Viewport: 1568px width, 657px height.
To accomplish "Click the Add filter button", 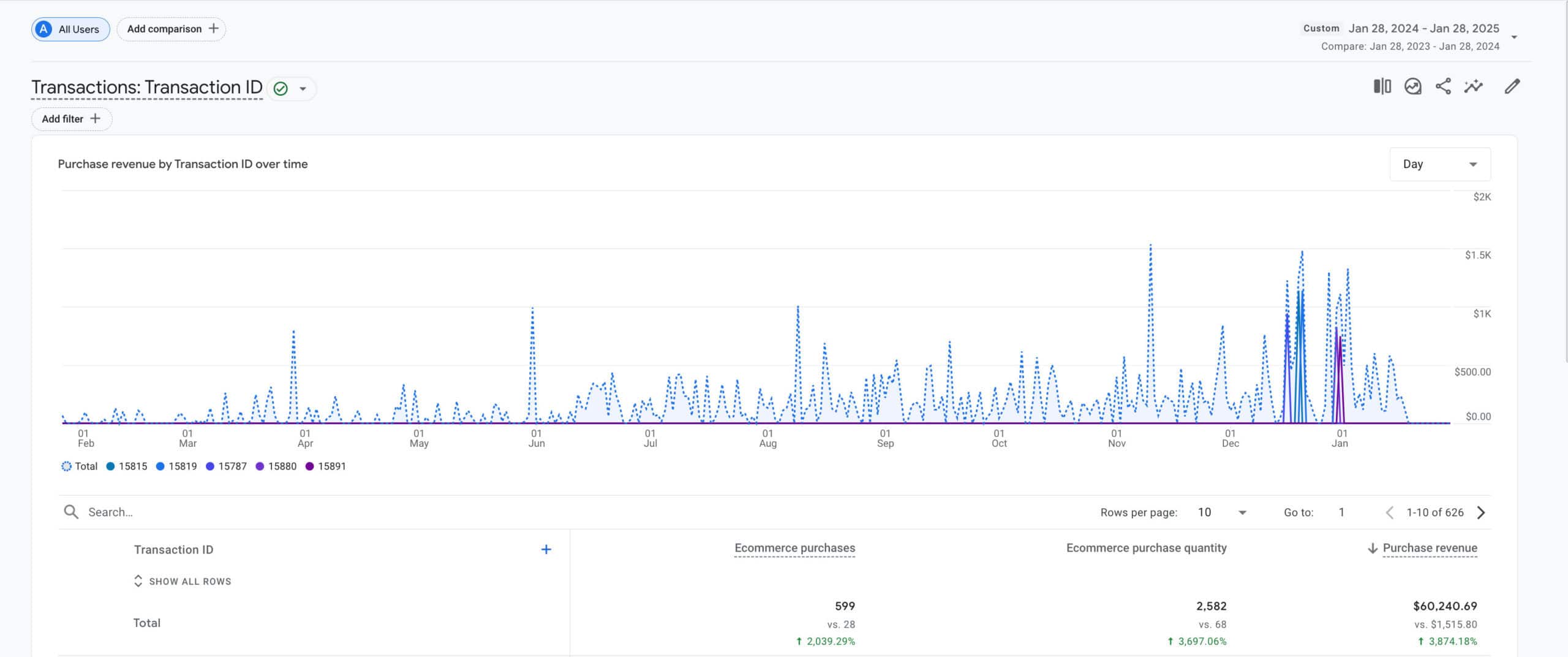I will (71, 119).
